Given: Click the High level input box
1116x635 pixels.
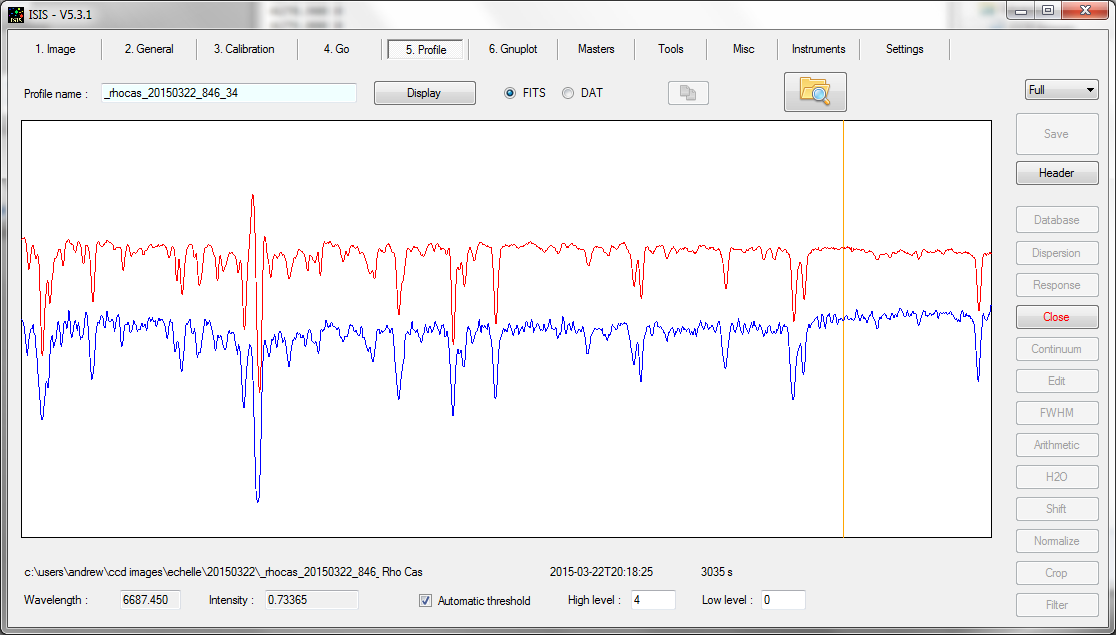Looking at the screenshot, I should [652, 600].
